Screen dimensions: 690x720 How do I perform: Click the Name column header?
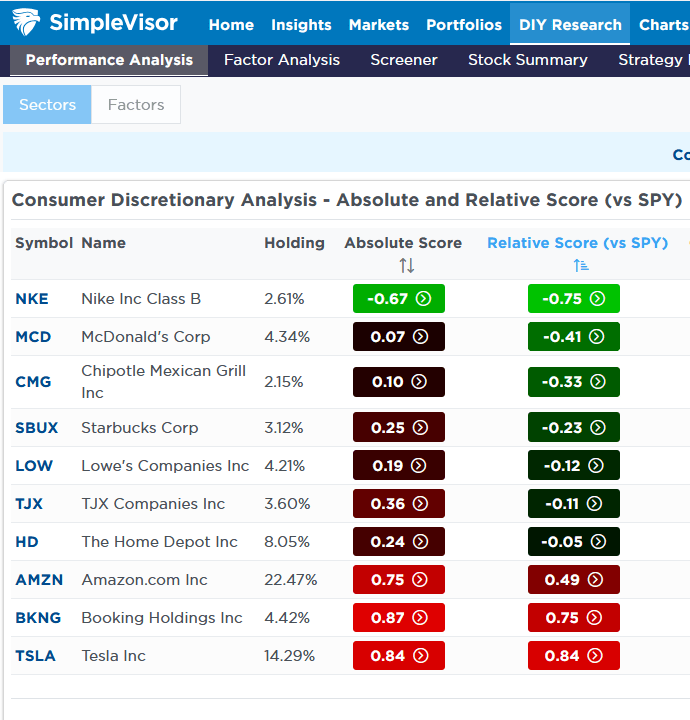point(103,243)
